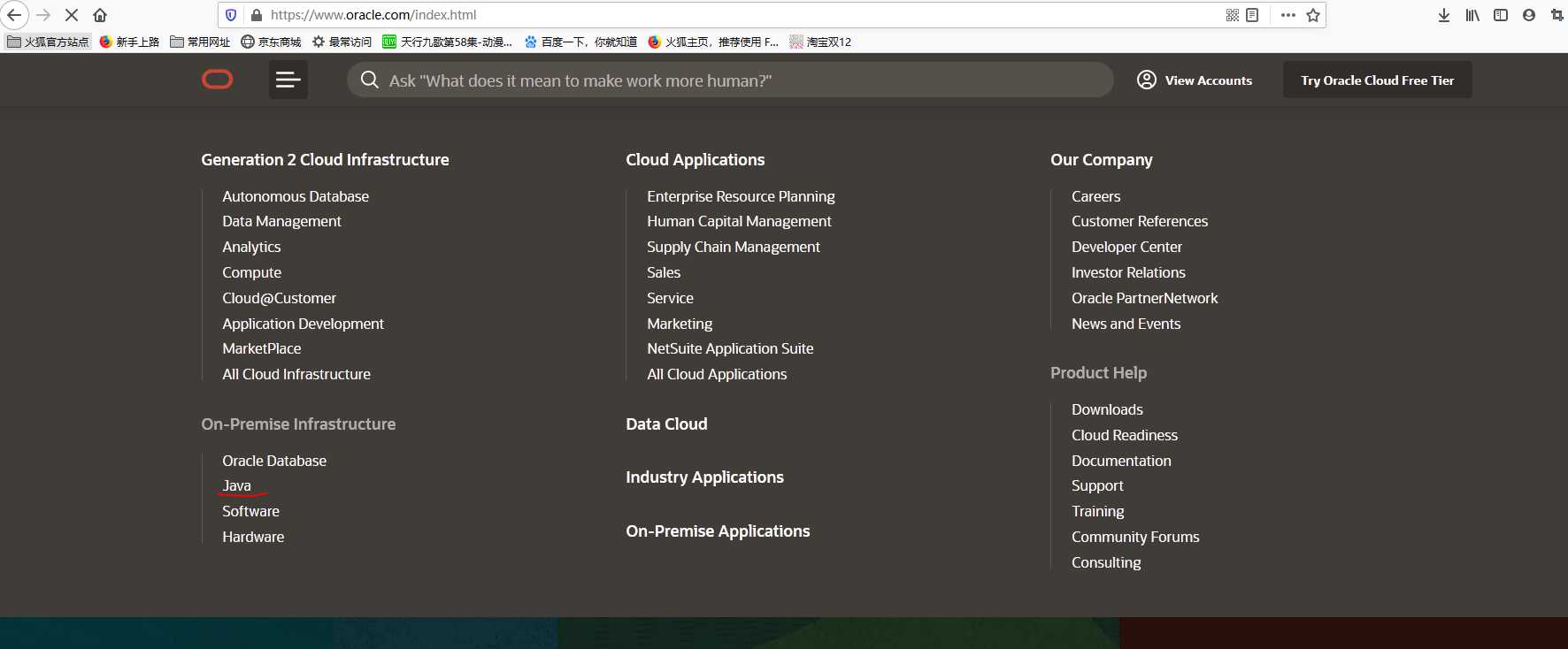This screenshot has width=1568, height=649.
Task: Open the Careers link
Action: 1095,196
